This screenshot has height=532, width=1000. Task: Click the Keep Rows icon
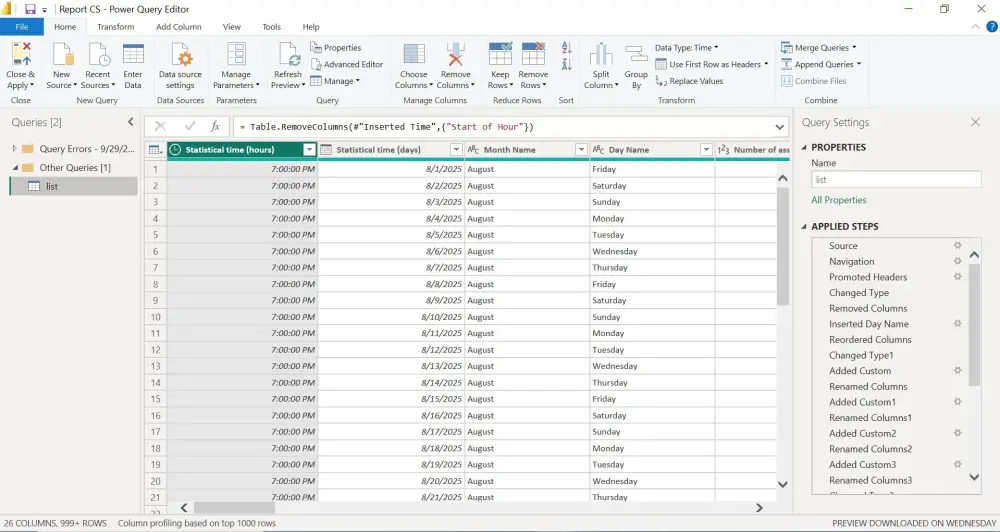[x=500, y=54]
